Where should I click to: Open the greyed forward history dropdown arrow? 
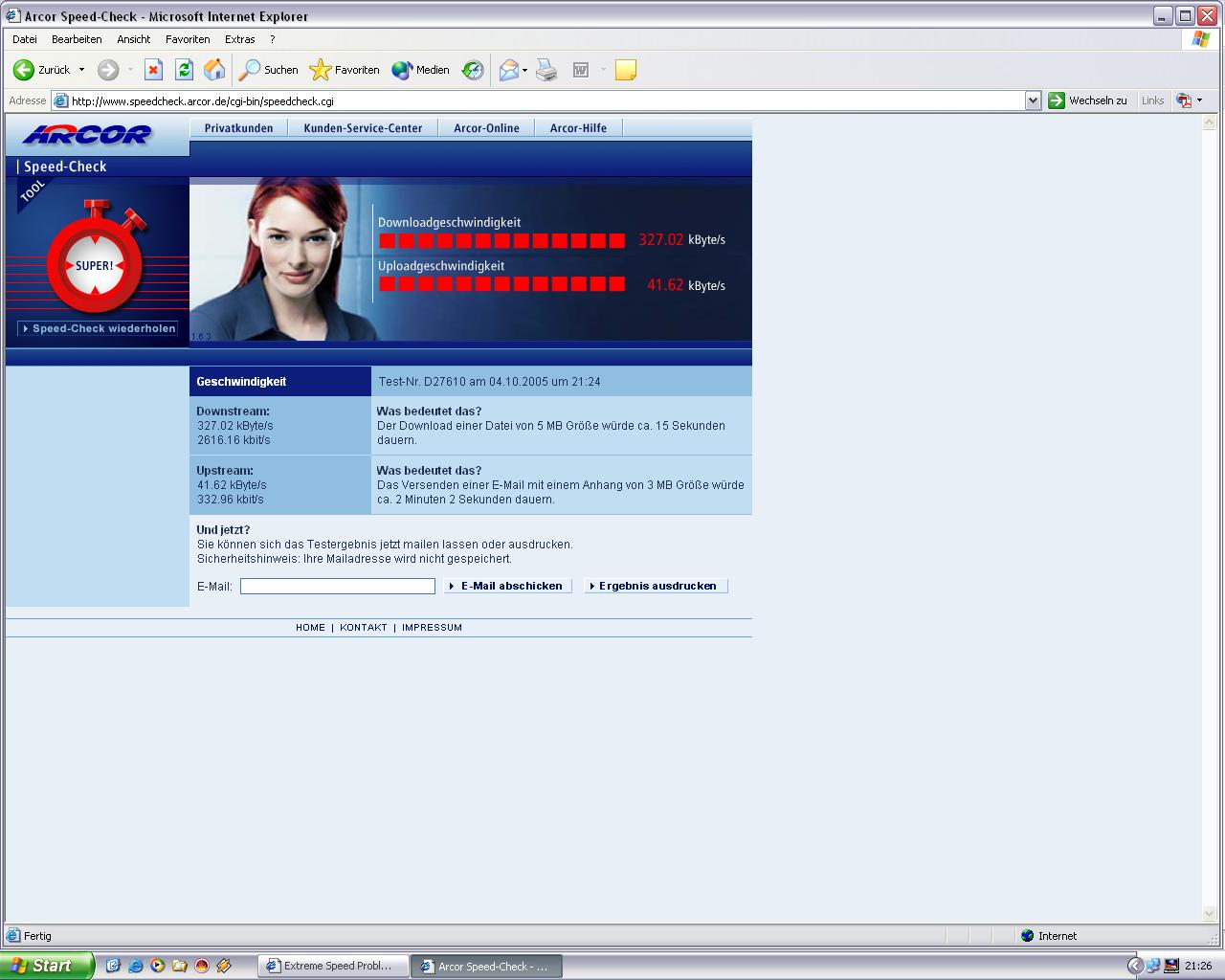(x=130, y=70)
